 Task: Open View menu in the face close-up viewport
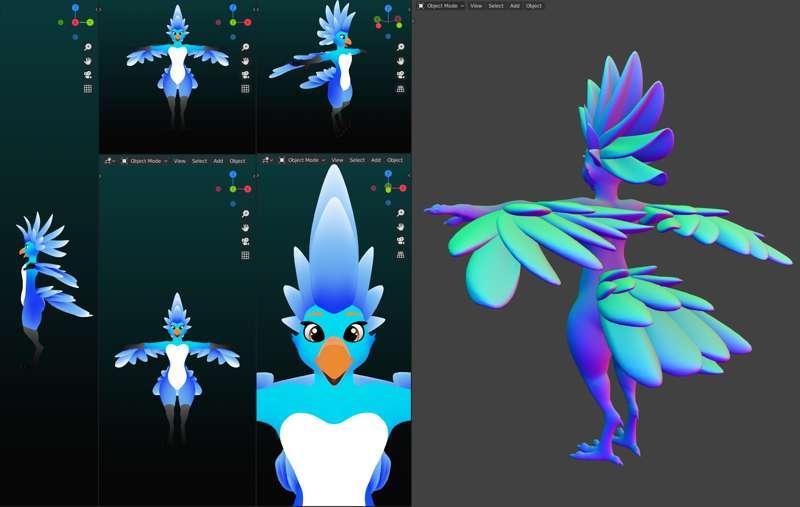337,160
